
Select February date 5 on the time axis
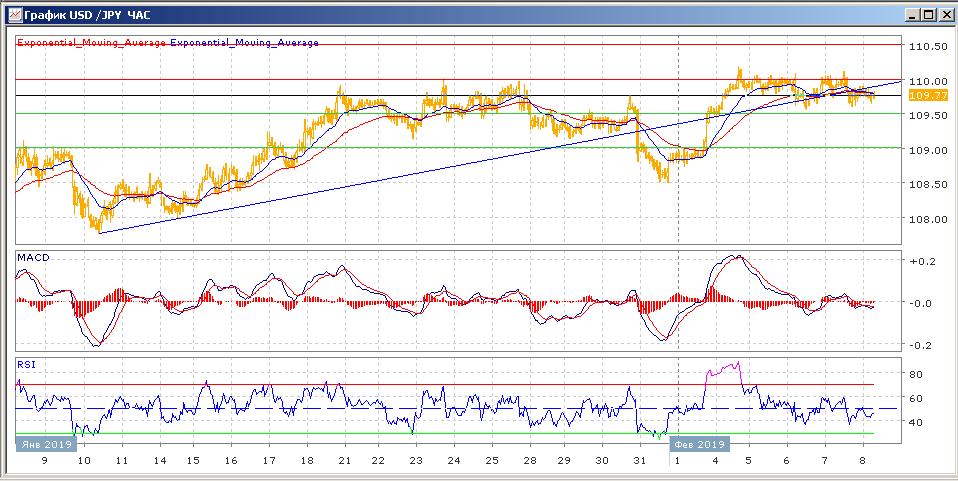pos(748,461)
